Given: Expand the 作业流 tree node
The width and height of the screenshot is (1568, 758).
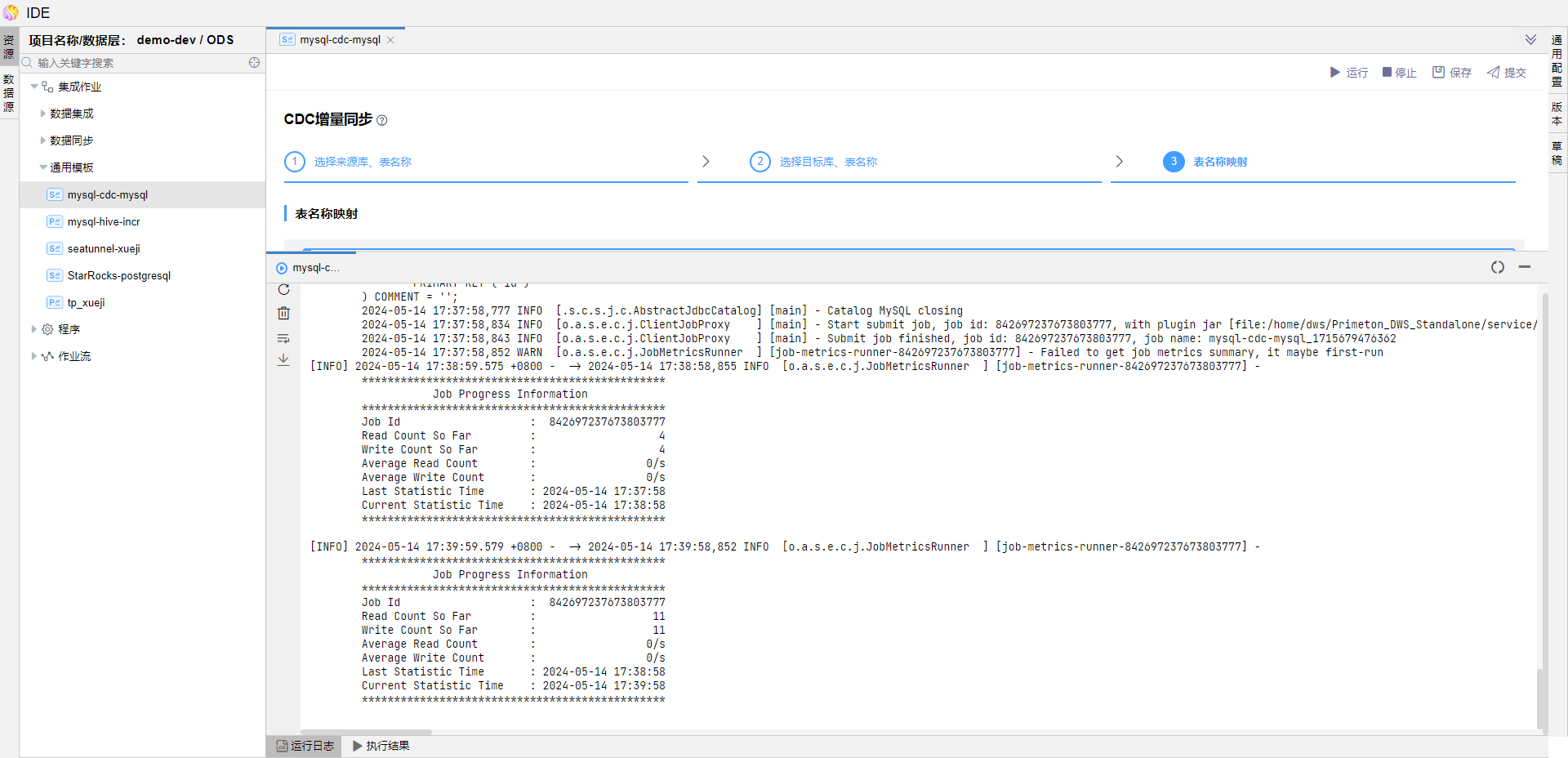Looking at the screenshot, I should point(33,356).
